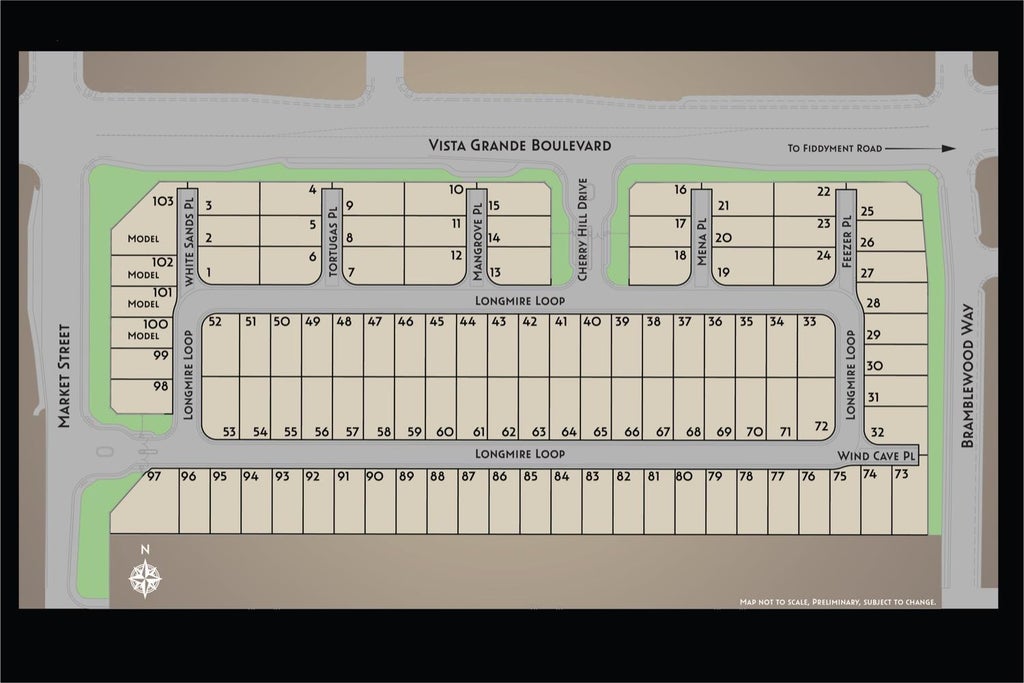
Task: Select lot 25 next to Feezer Pl
Action: click(x=889, y=202)
